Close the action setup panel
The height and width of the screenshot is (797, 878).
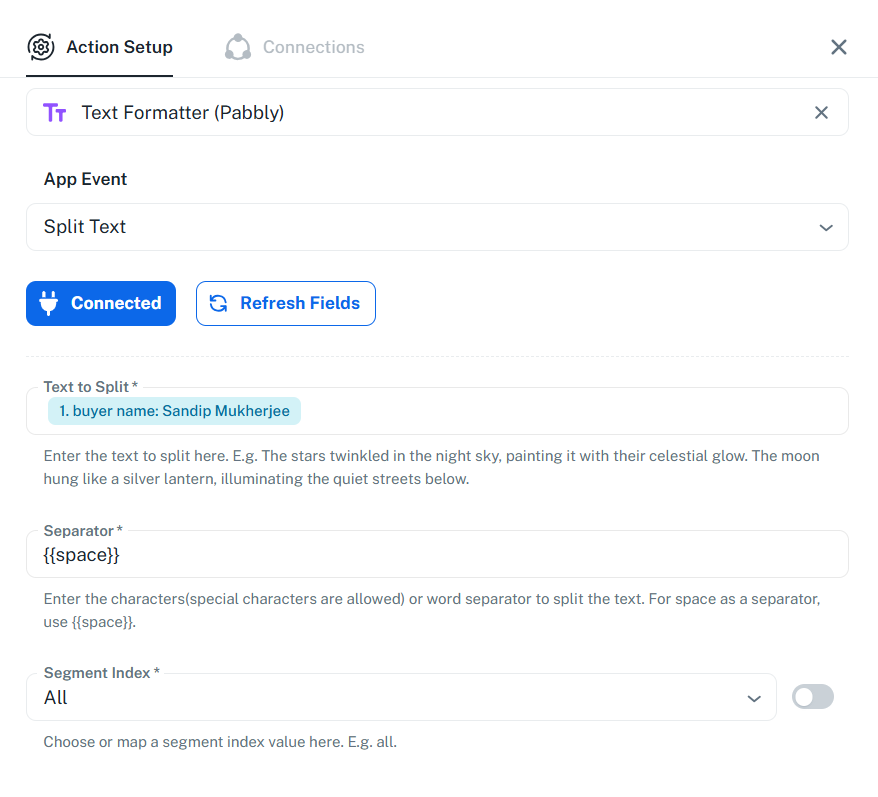click(839, 47)
